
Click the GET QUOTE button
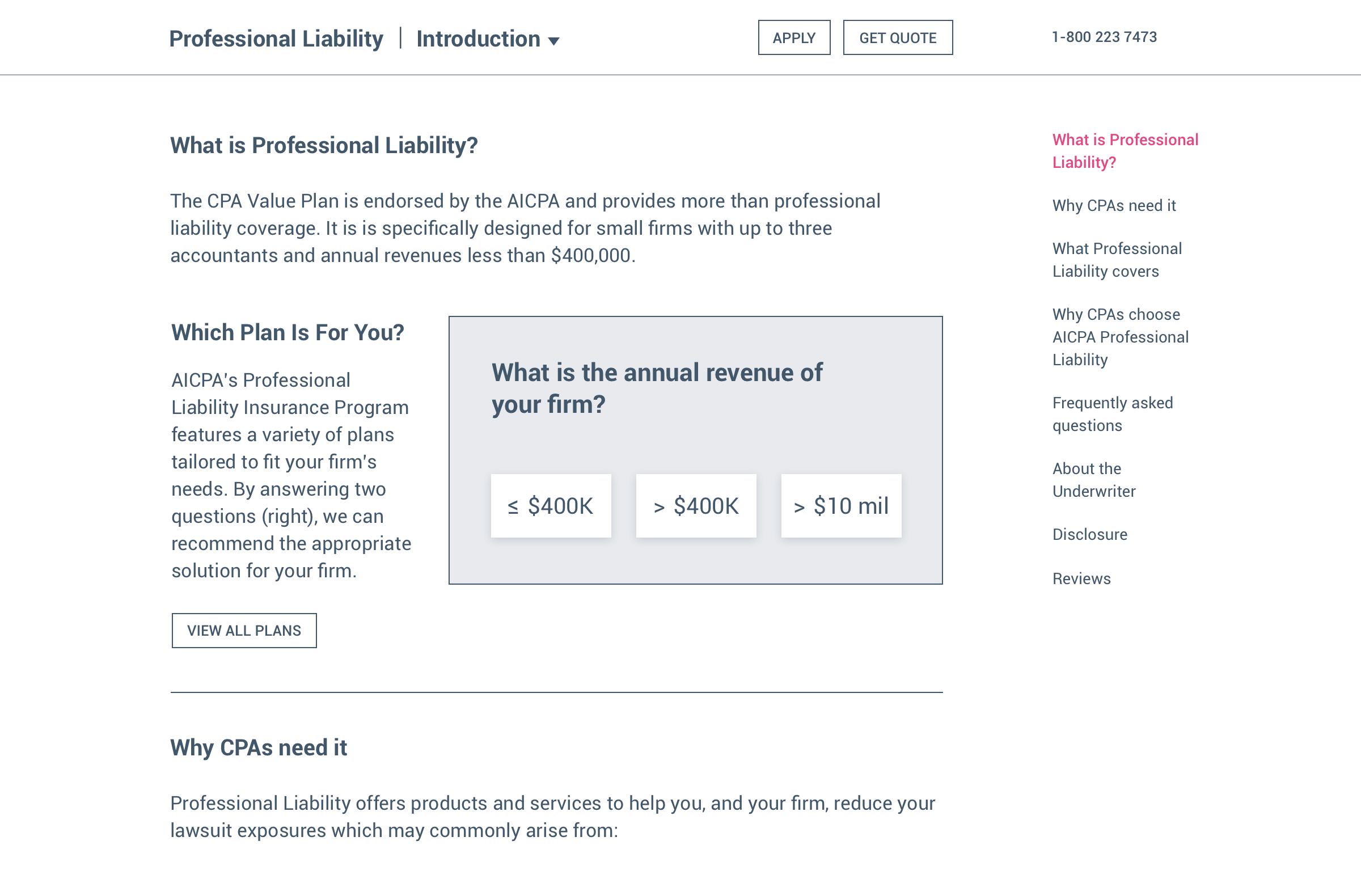(897, 38)
